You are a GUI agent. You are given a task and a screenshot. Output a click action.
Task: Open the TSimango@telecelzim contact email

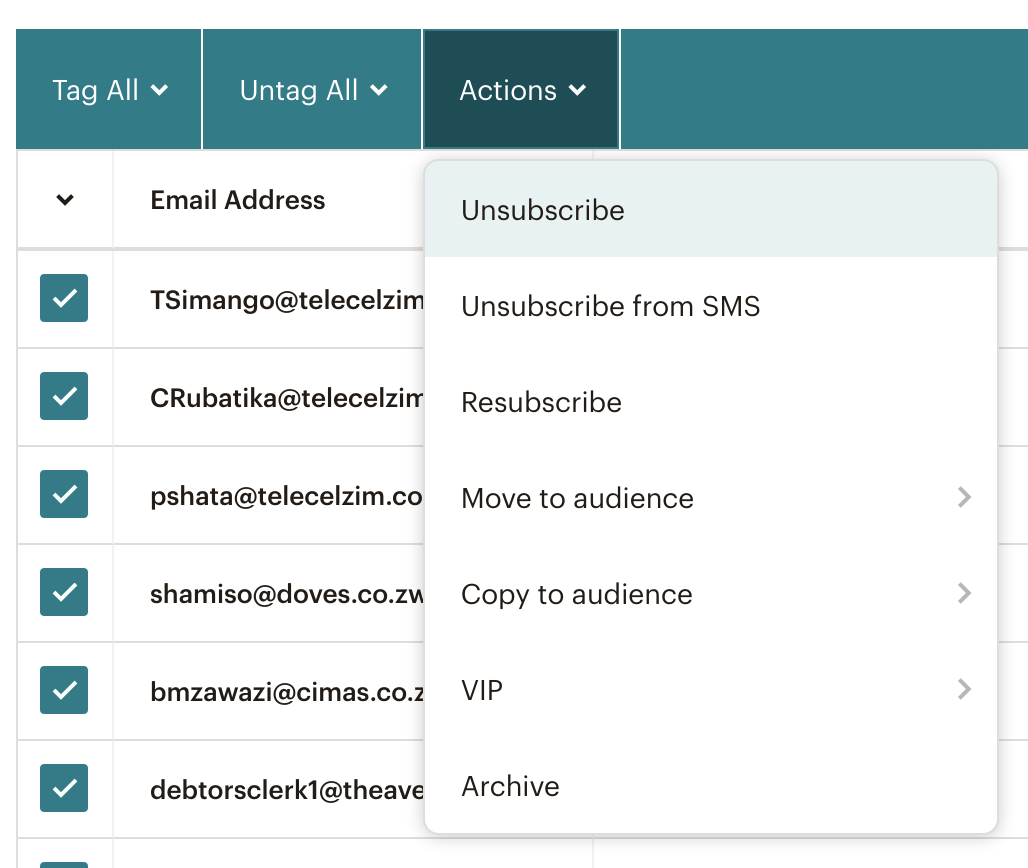[286, 300]
